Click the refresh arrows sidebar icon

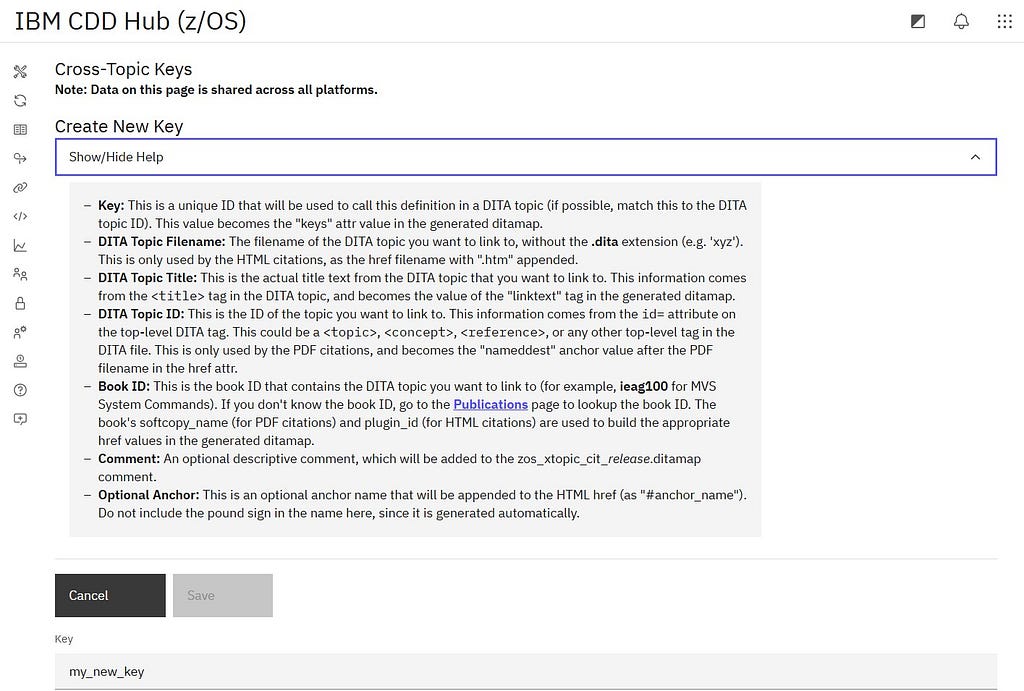20,101
